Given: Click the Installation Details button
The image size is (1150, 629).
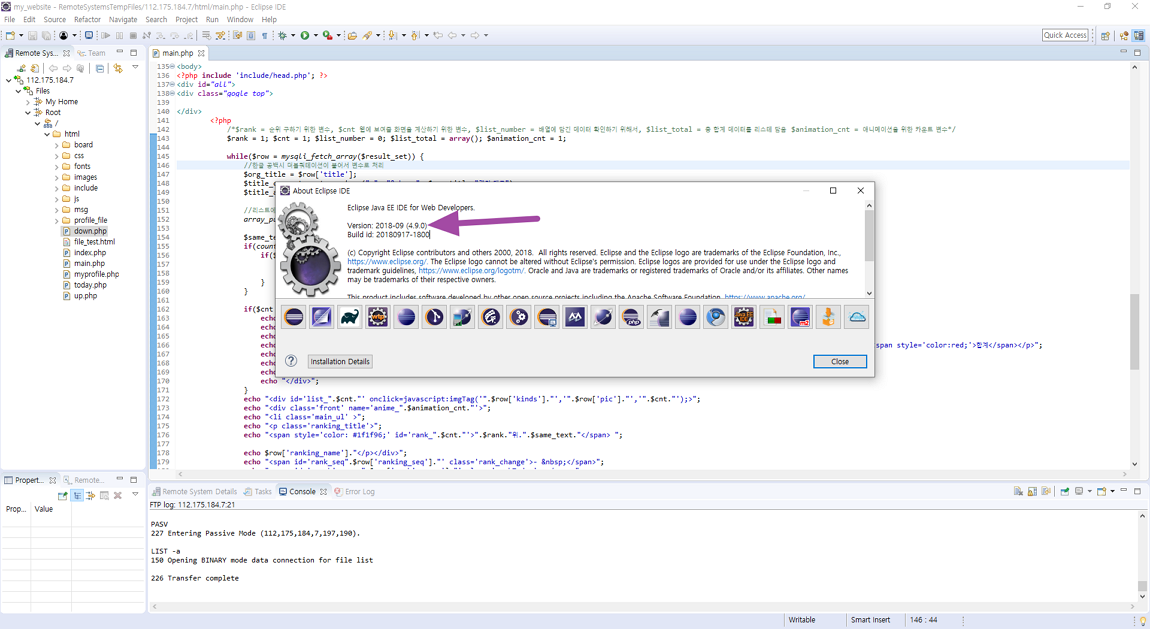Looking at the screenshot, I should pyautogui.click(x=340, y=361).
